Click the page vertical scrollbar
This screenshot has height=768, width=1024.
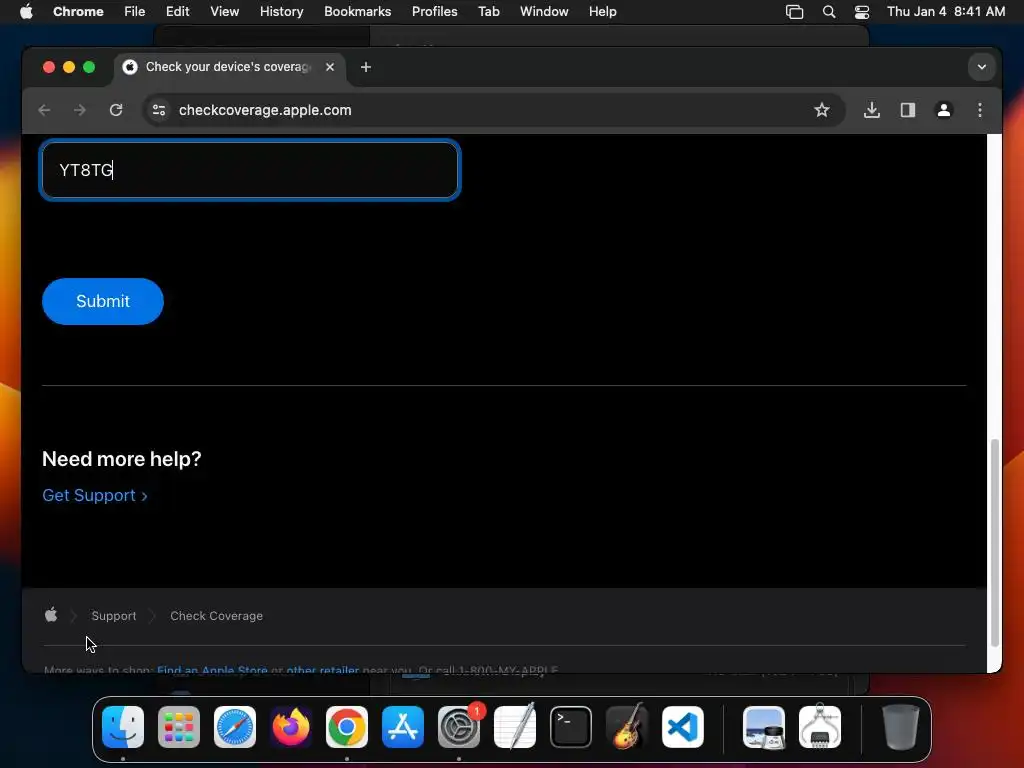click(x=995, y=542)
